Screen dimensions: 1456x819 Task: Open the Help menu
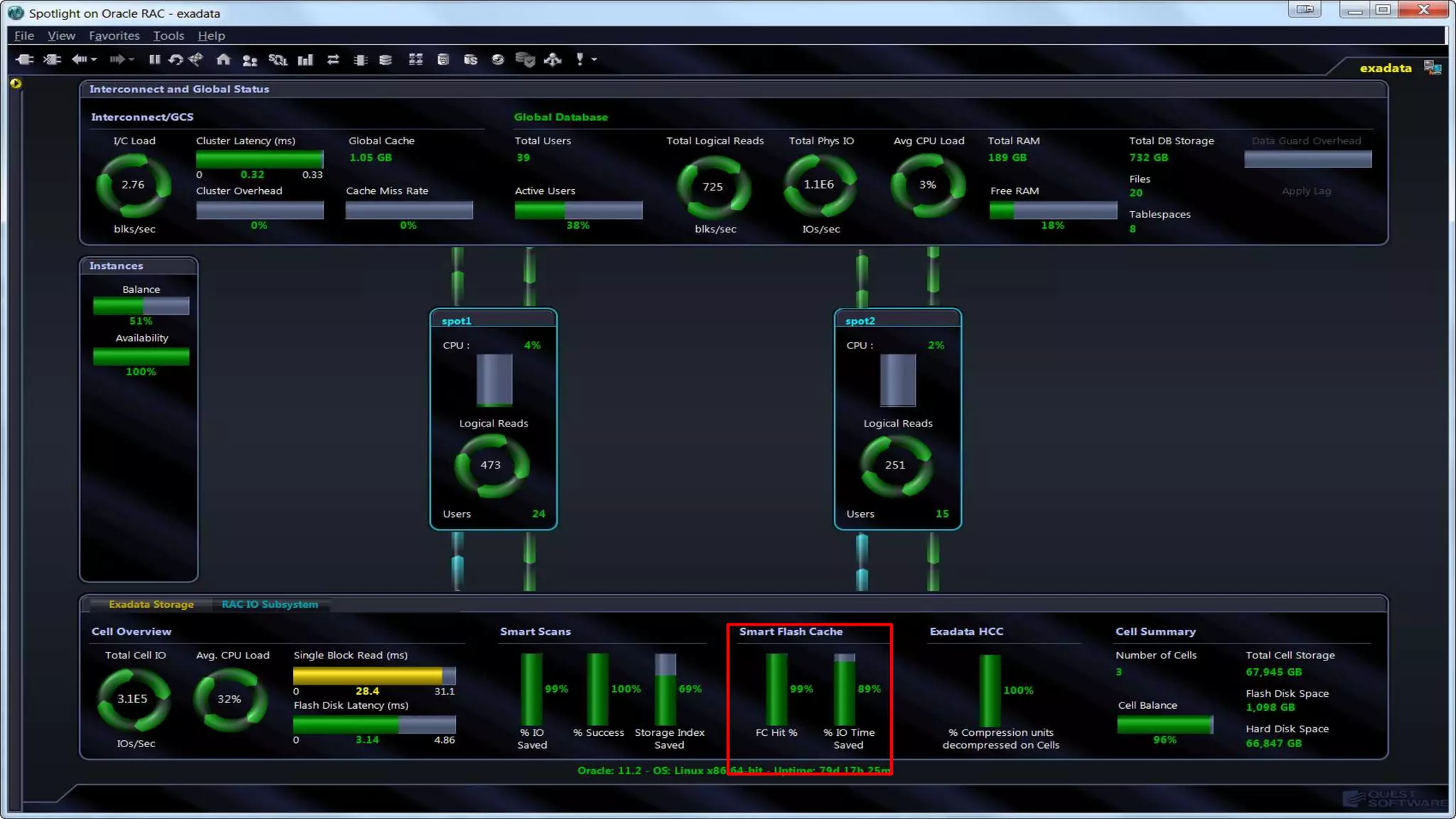[211, 36]
